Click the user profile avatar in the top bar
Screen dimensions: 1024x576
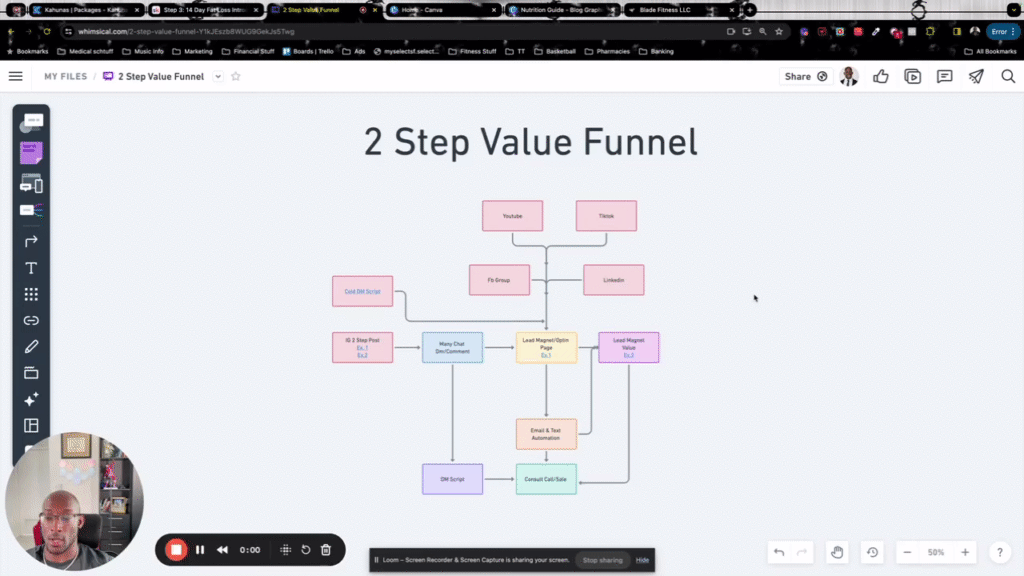[x=849, y=76]
